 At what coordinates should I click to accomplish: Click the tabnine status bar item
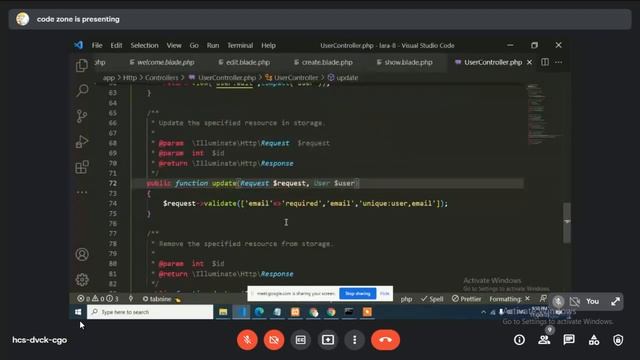coord(162,299)
